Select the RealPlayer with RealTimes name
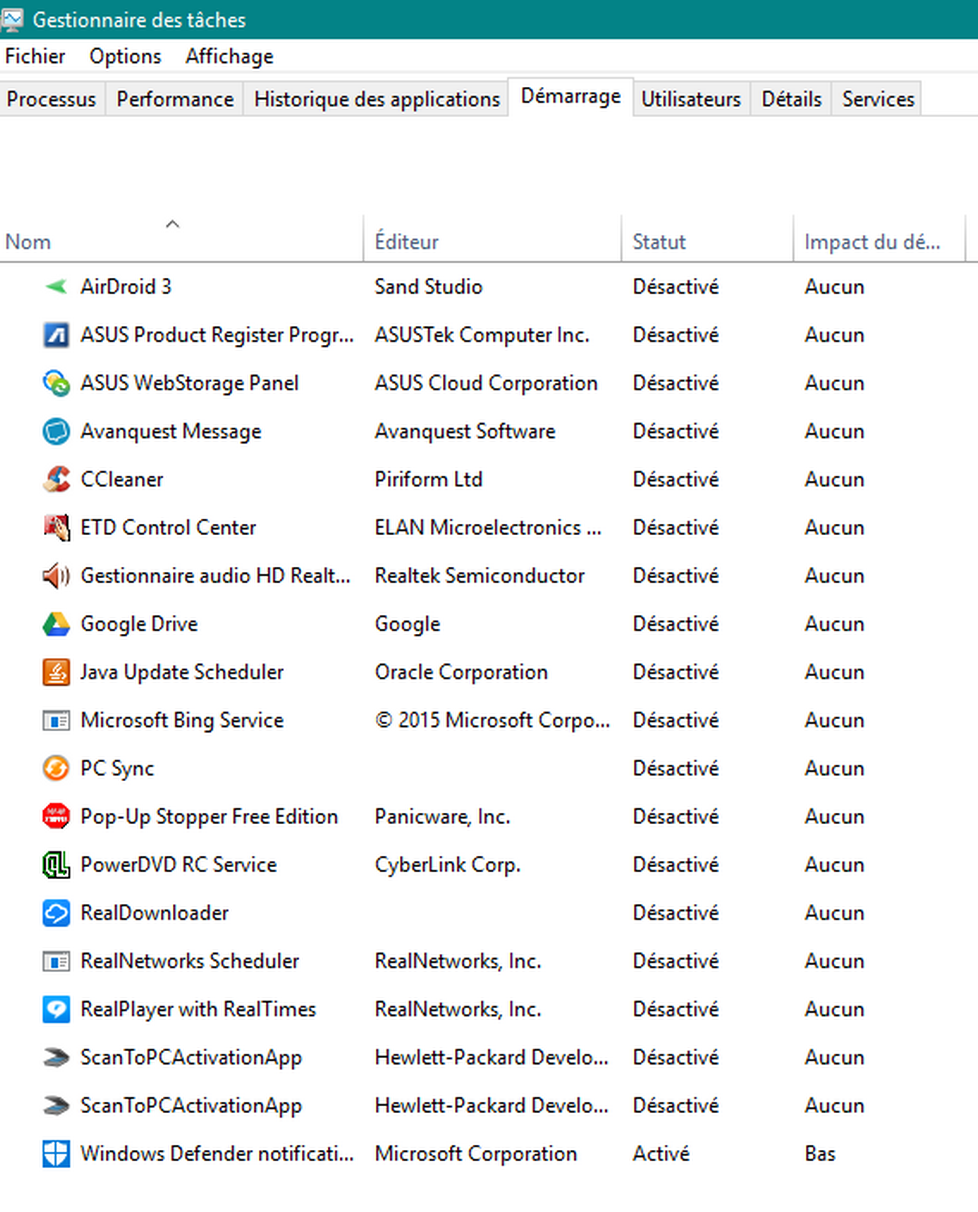Screen dimensions: 978x1212 [198, 1009]
